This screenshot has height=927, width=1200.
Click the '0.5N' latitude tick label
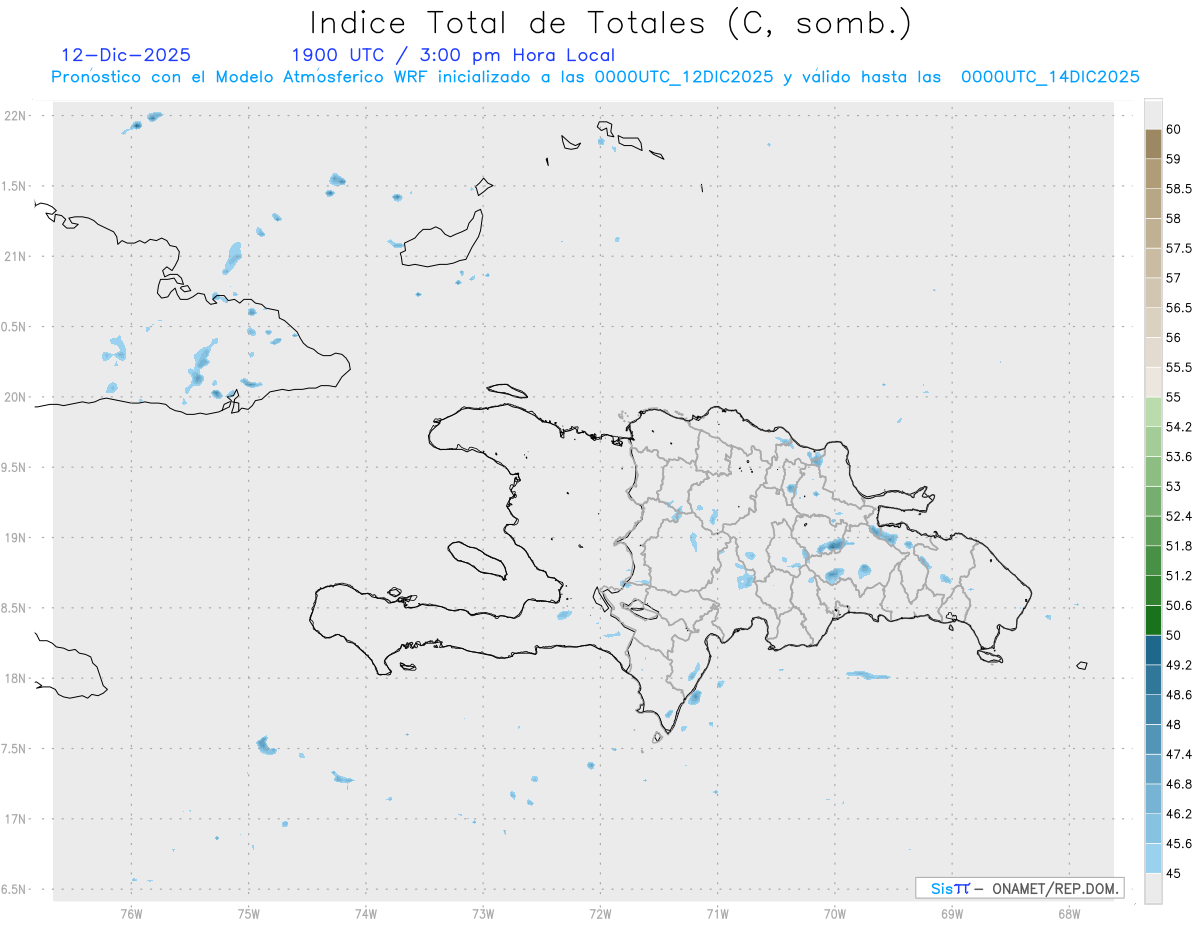pyautogui.click(x=15, y=327)
